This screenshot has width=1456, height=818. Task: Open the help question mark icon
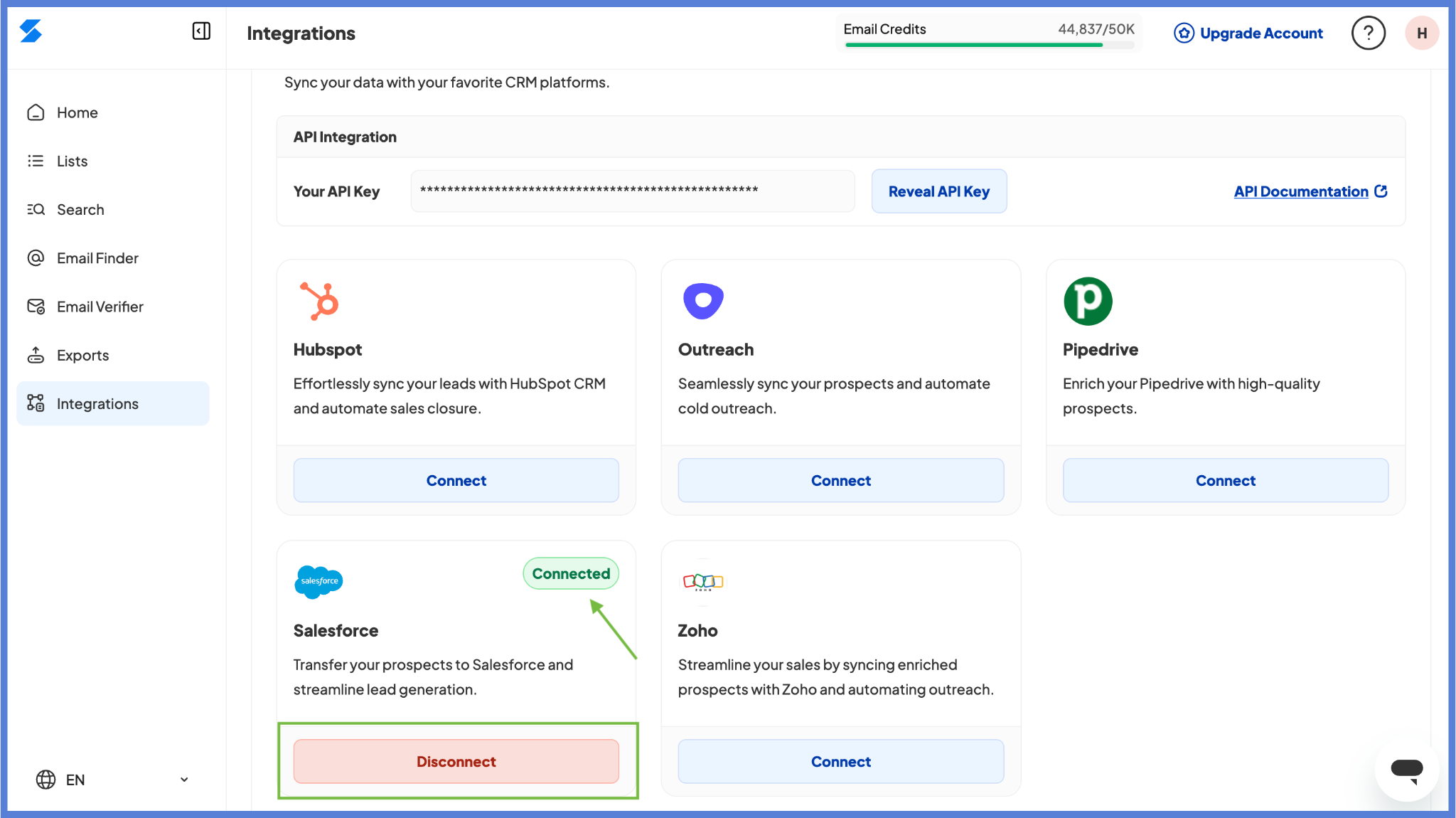point(1368,33)
